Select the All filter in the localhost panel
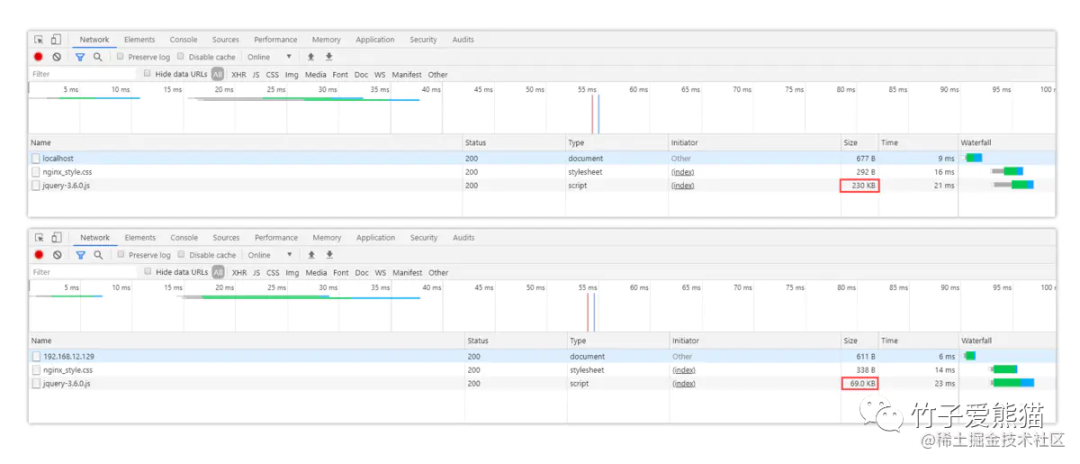The image size is (1080, 464). 218,74
